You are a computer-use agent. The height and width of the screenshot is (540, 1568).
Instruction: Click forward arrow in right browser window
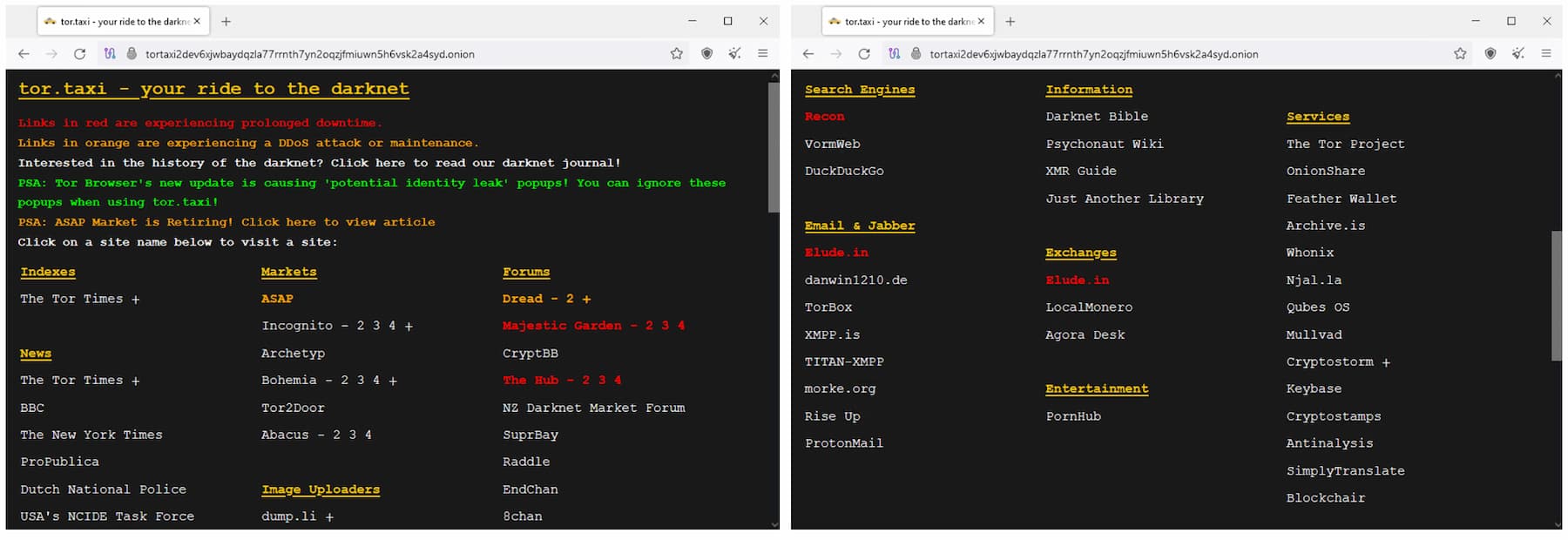pyautogui.click(x=836, y=54)
